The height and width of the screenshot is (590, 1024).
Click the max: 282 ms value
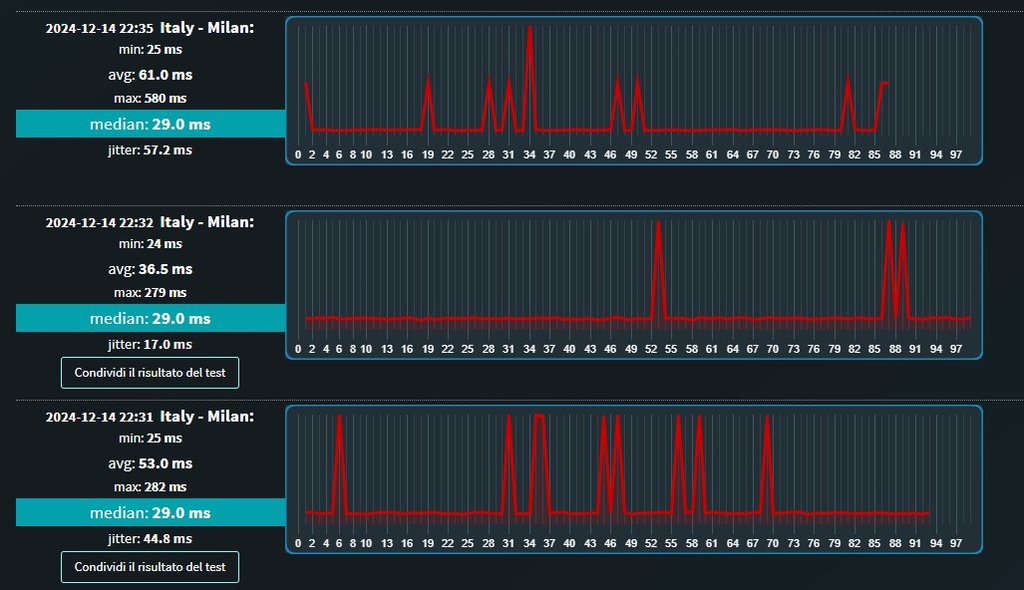(150, 486)
